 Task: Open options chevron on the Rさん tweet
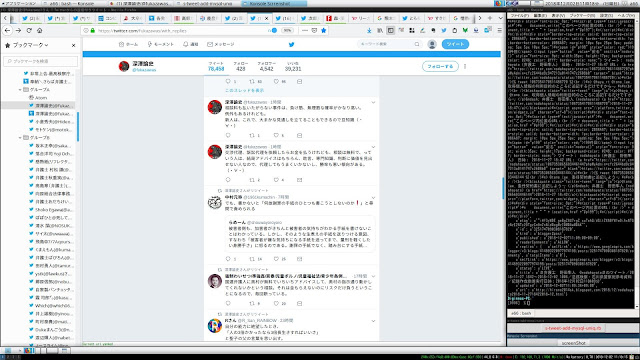[373, 321]
